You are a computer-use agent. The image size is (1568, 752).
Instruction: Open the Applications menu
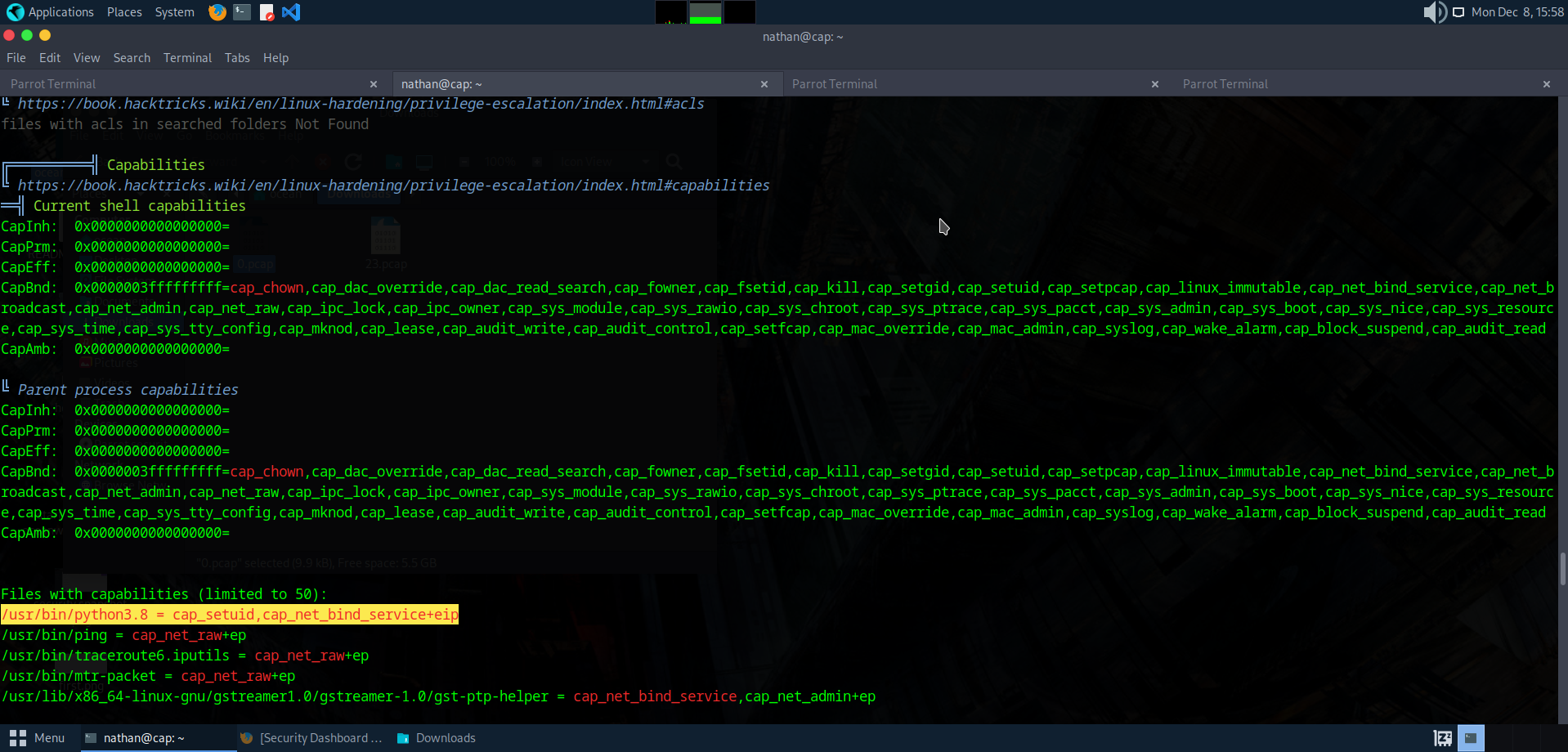[x=51, y=12]
